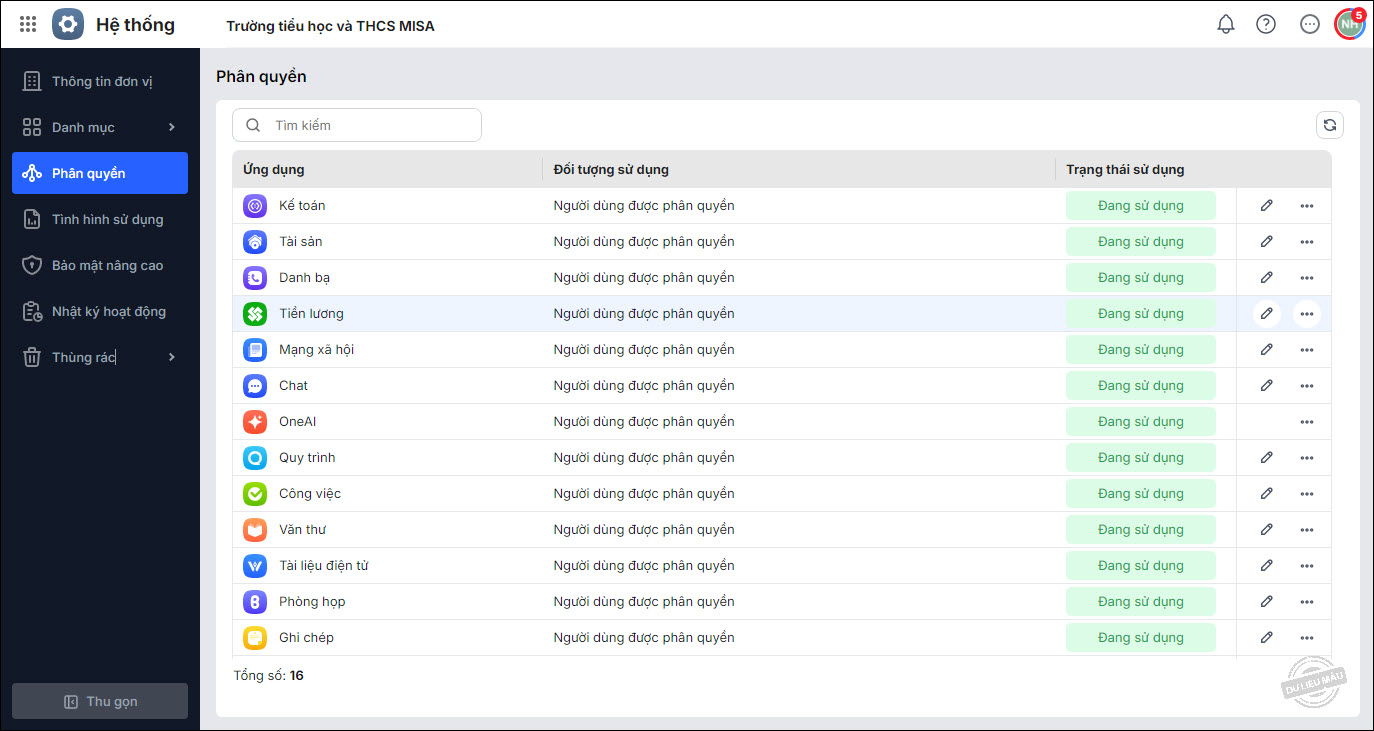Expand the Danh mục submenu arrow
This screenshot has height=731, width=1374.
(x=172, y=127)
